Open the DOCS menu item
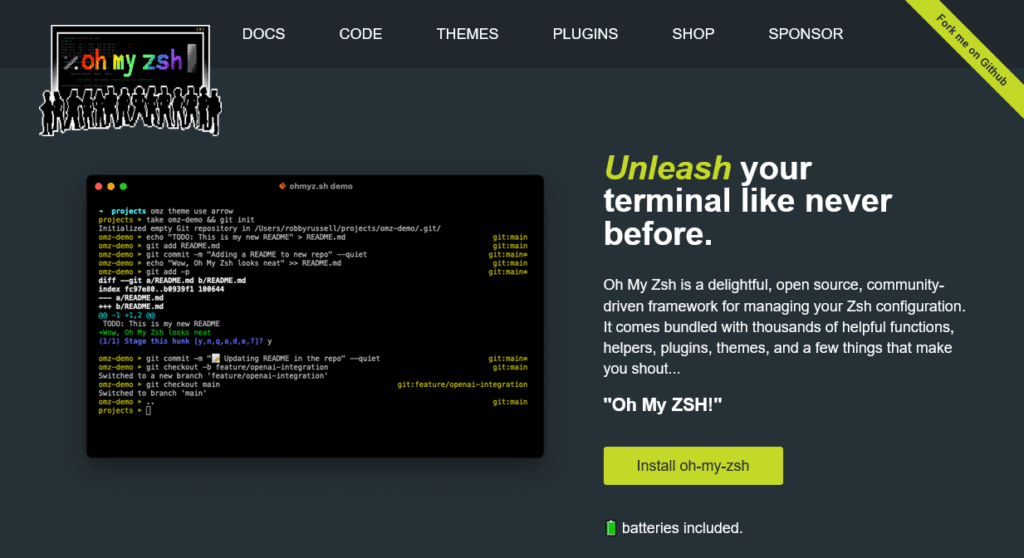Image resolution: width=1024 pixels, height=558 pixels. [263, 34]
